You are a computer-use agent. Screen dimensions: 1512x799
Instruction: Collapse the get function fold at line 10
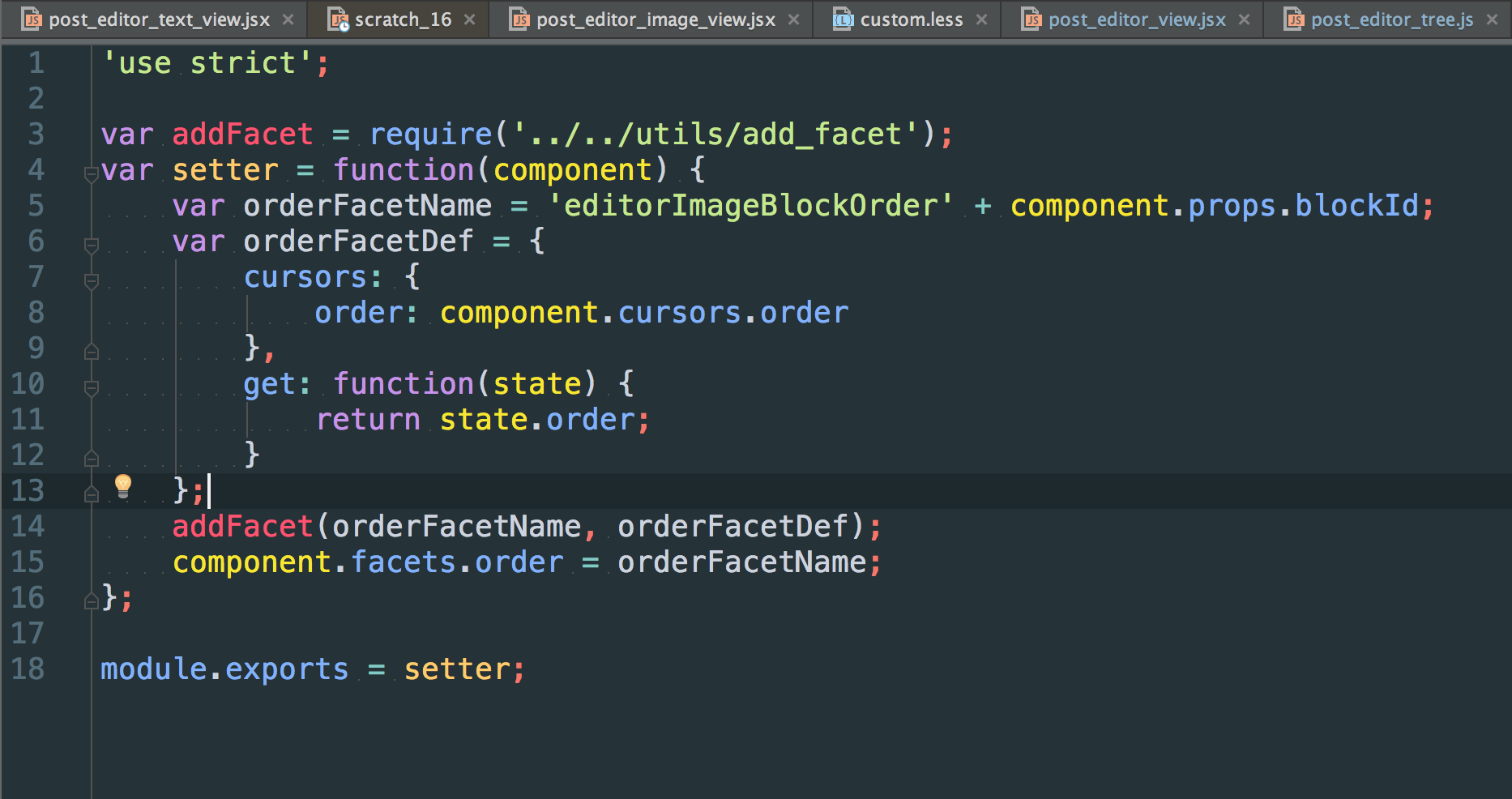coord(92,387)
